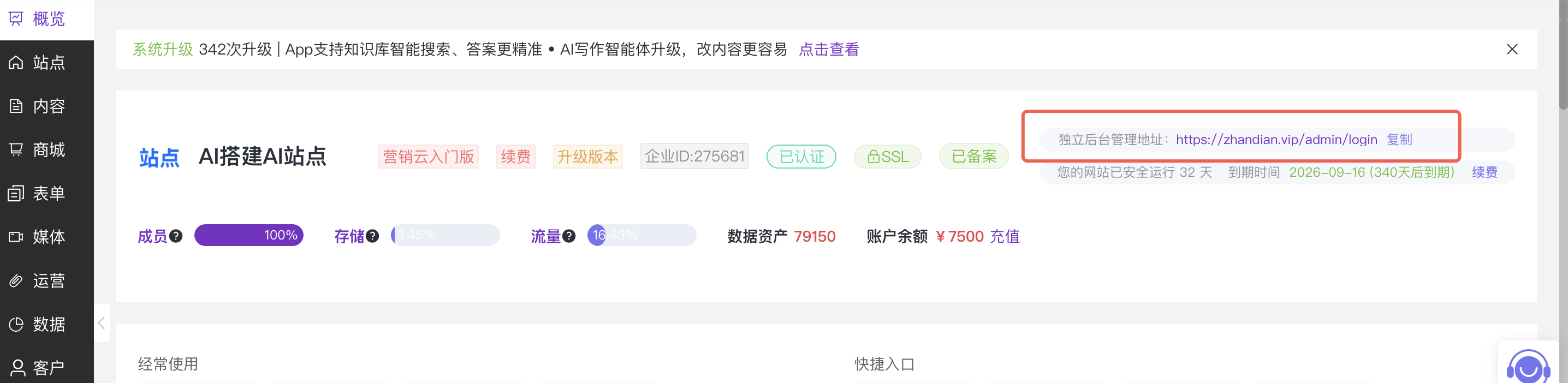Open the admin login URL link
Screen dimensions: 1568x383
coord(1276,140)
